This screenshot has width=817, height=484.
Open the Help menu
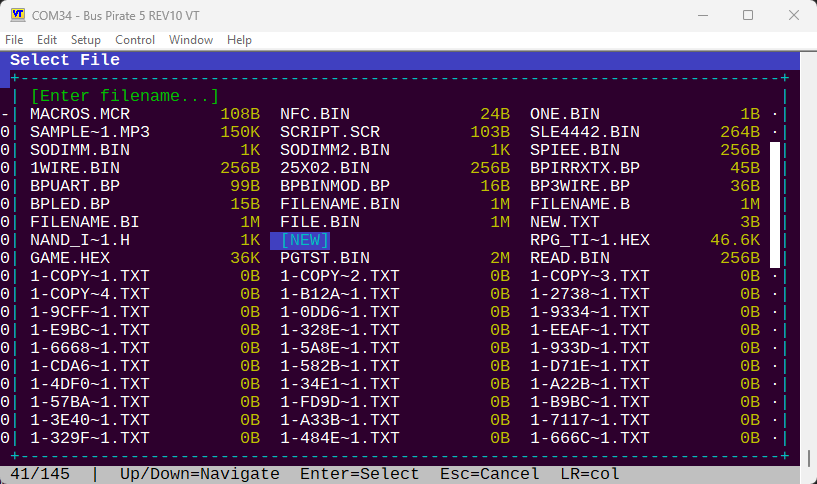click(239, 40)
